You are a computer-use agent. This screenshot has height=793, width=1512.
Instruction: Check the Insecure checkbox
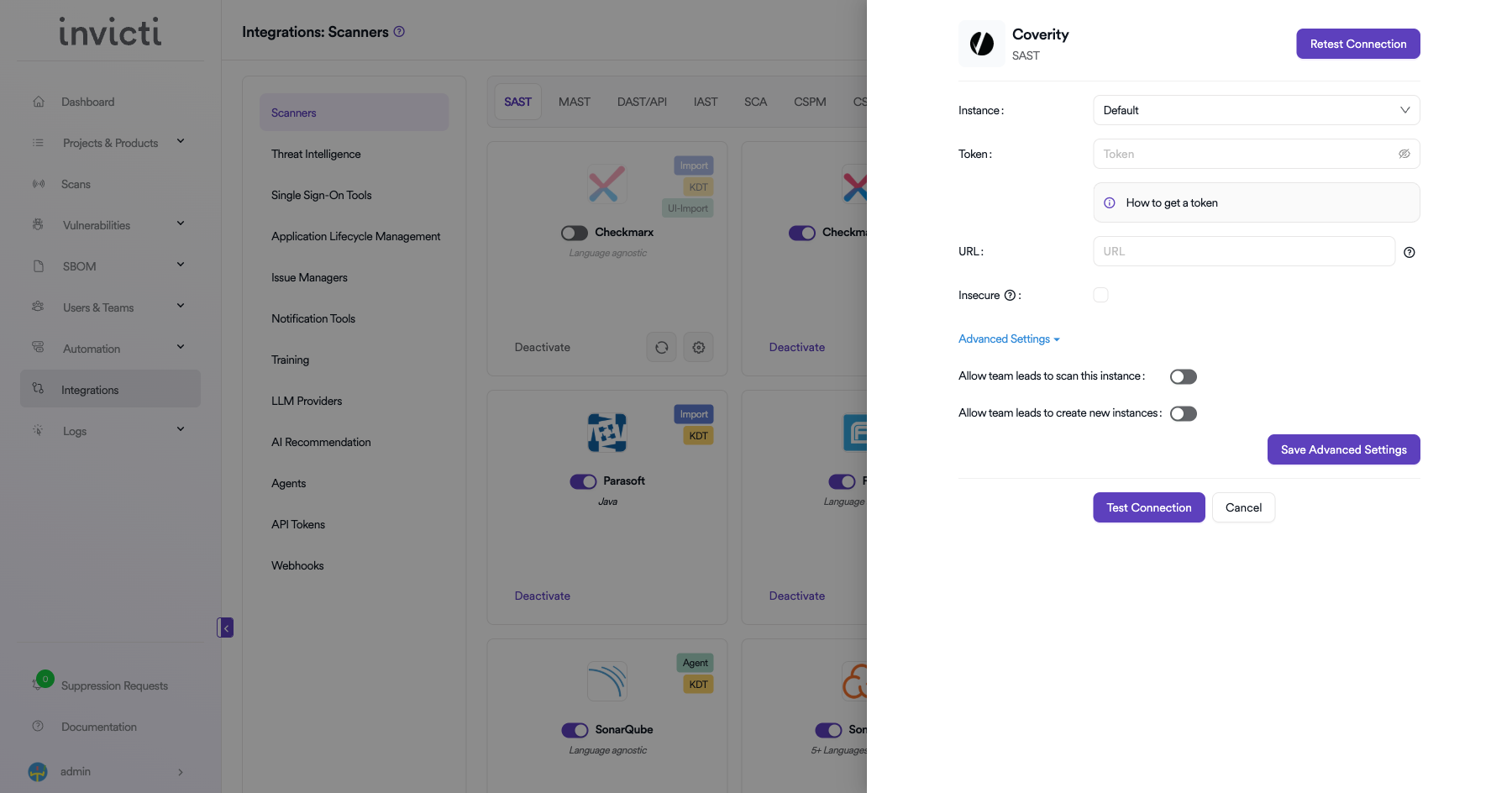click(x=1100, y=295)
